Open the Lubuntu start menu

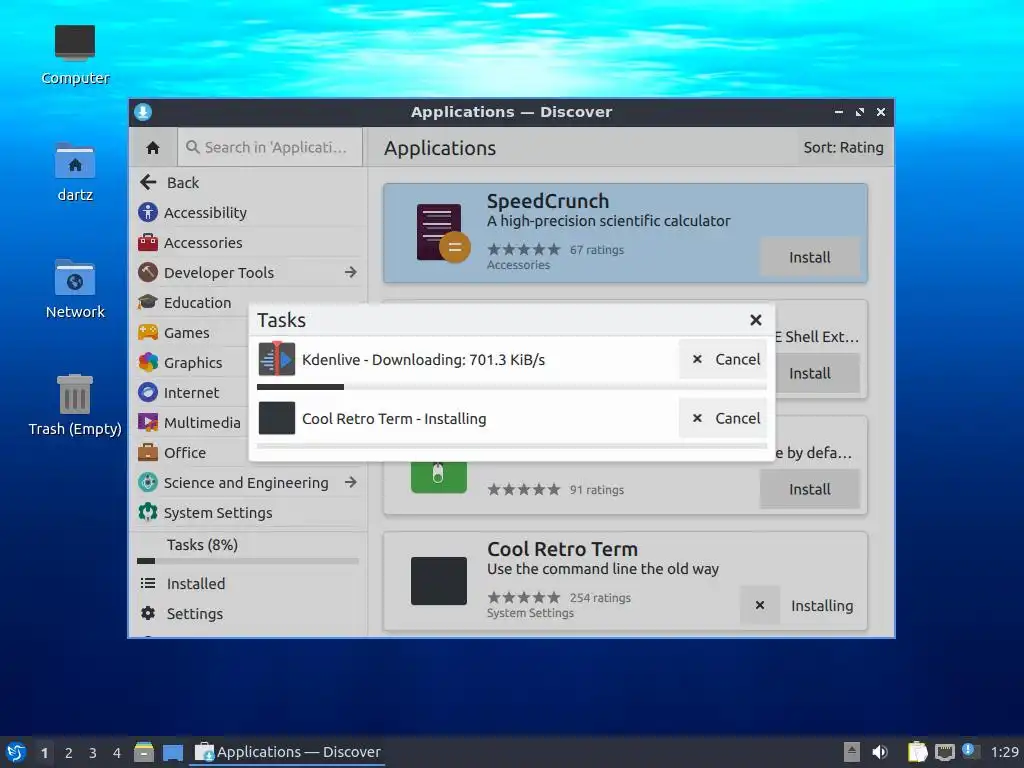point(16,752)
